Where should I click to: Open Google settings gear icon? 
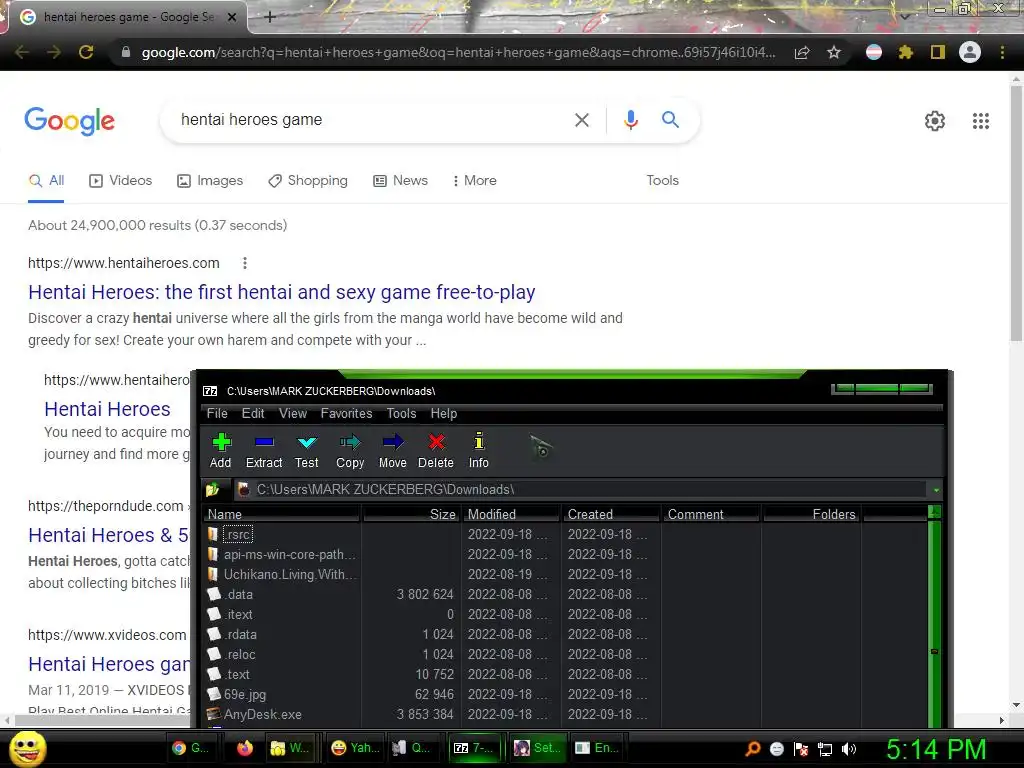click(x=935, y=121)
